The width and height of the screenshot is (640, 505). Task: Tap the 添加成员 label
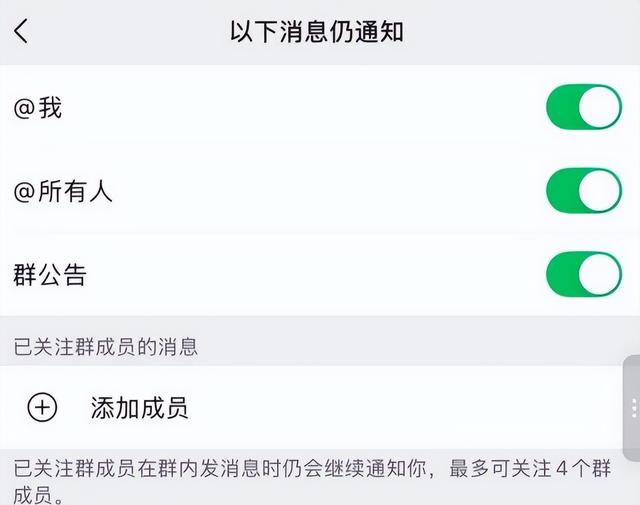(x=139, y=408)
